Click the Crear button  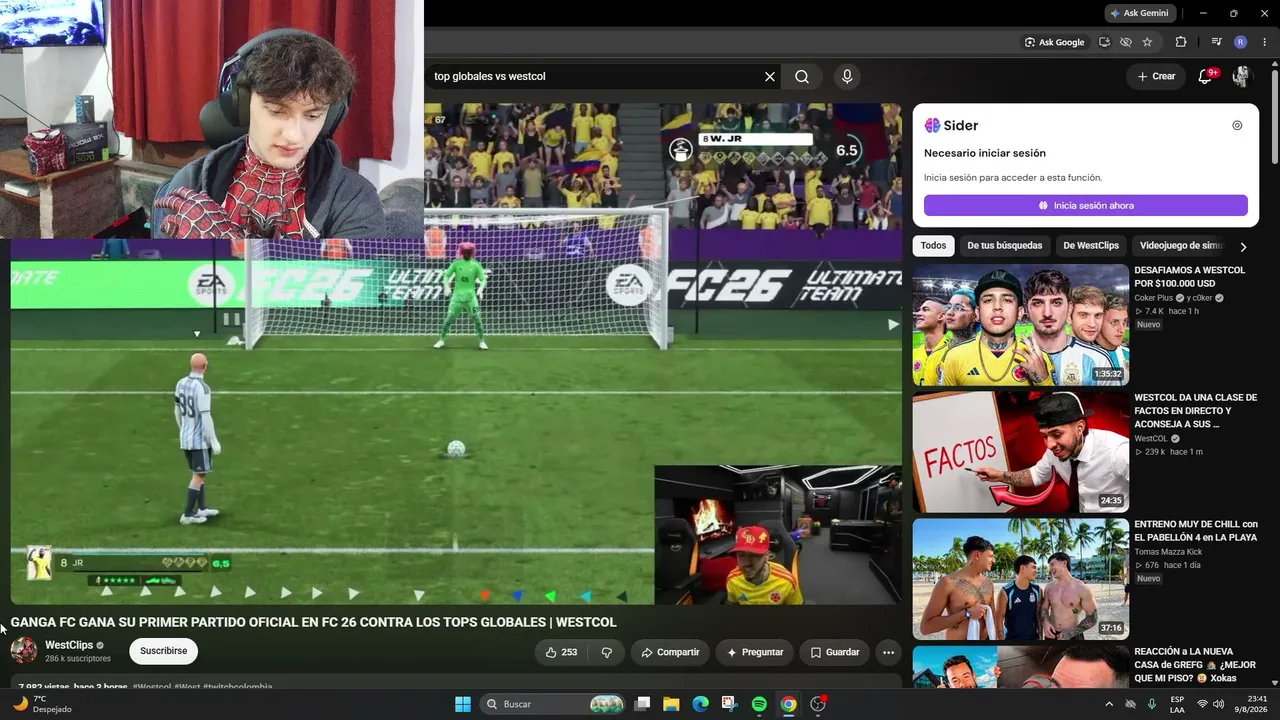coord(1155,76)
